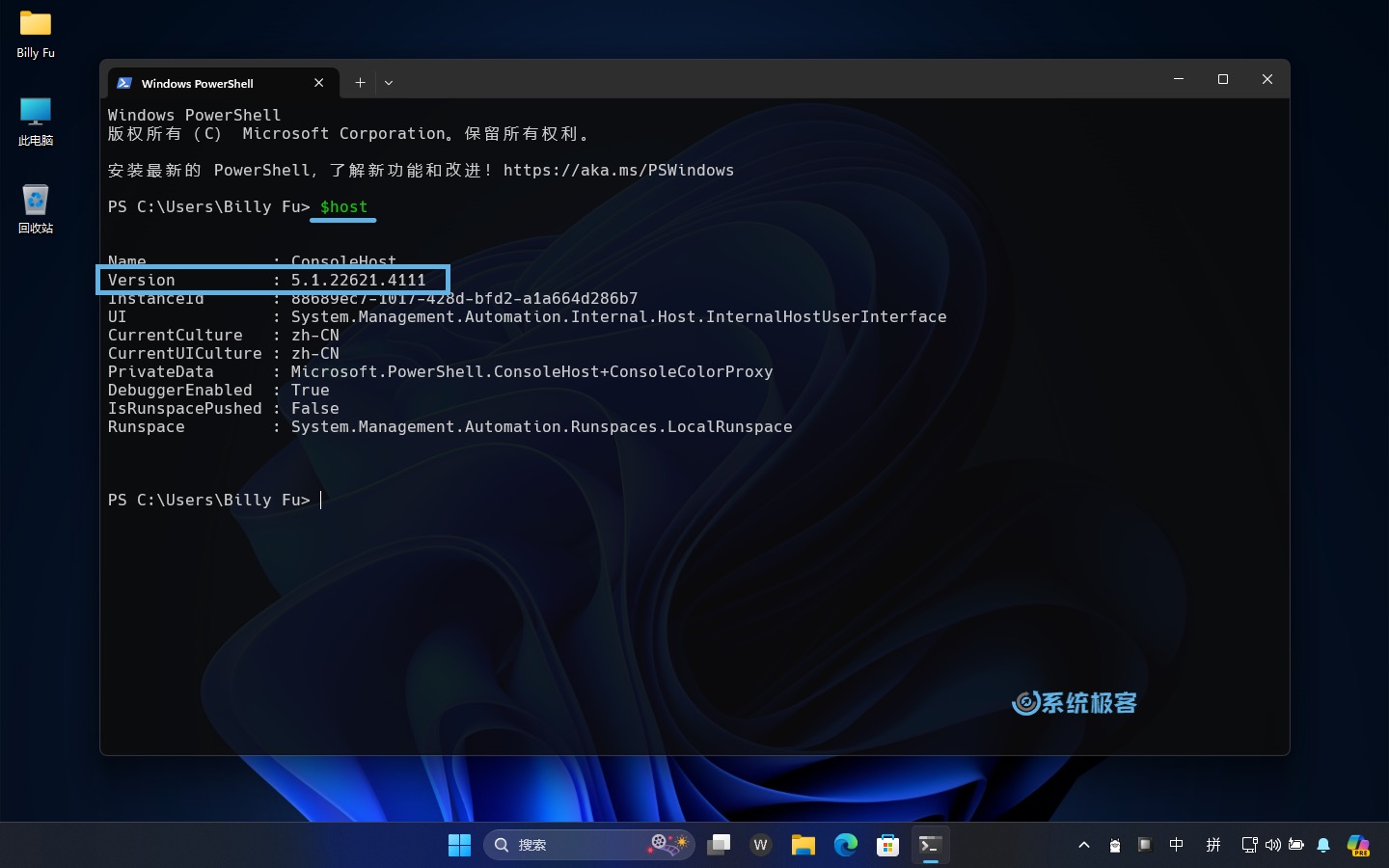Open the volume control in the tray
Image resolution: width=1389 pixels, height=868 pixels.
[x=1273, y=846]
